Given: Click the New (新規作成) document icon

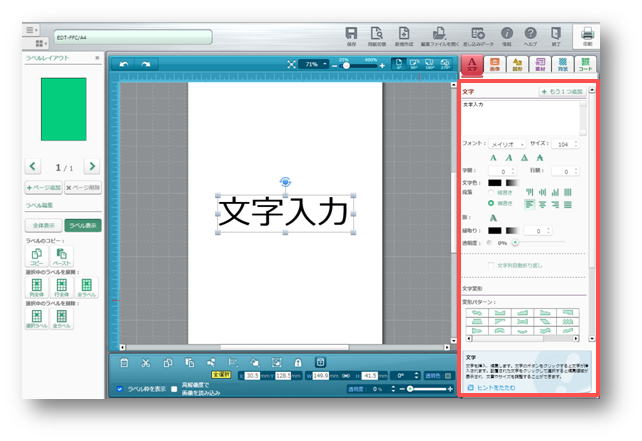Looking at the screenshot, I should [404, 34].
